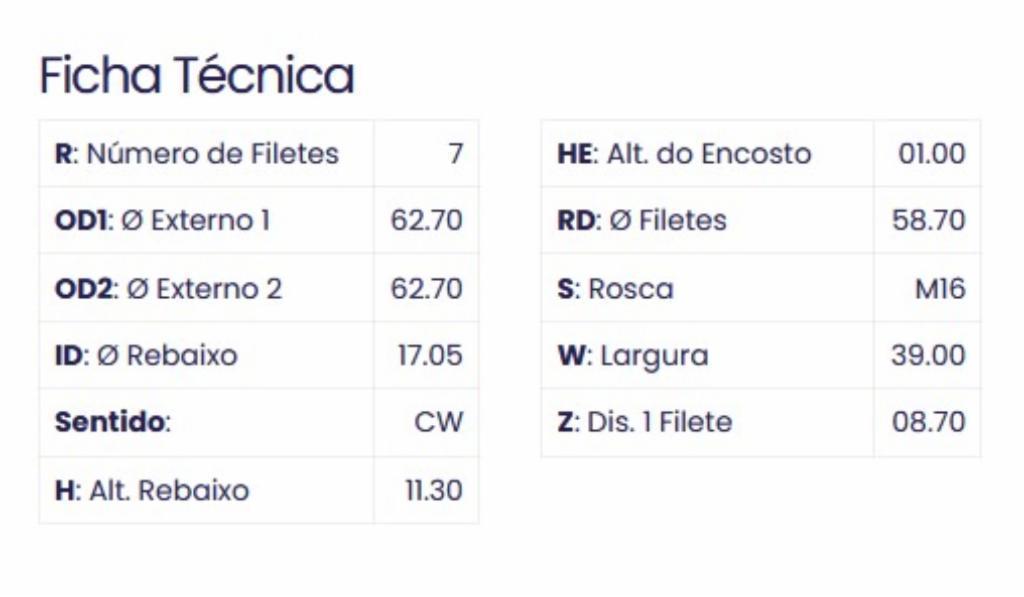
Task: Click the OD1 value 62.70
Action: [426, 221]
